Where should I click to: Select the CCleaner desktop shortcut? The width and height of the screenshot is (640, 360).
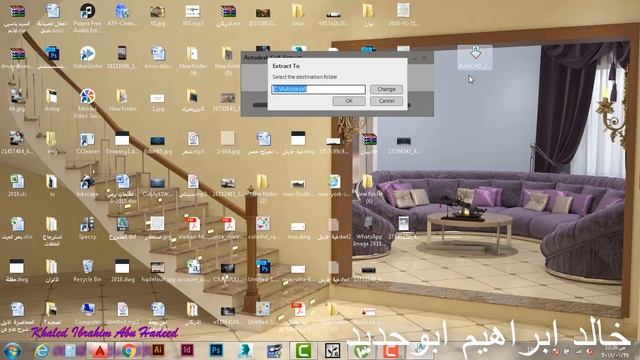click(87, 142)
